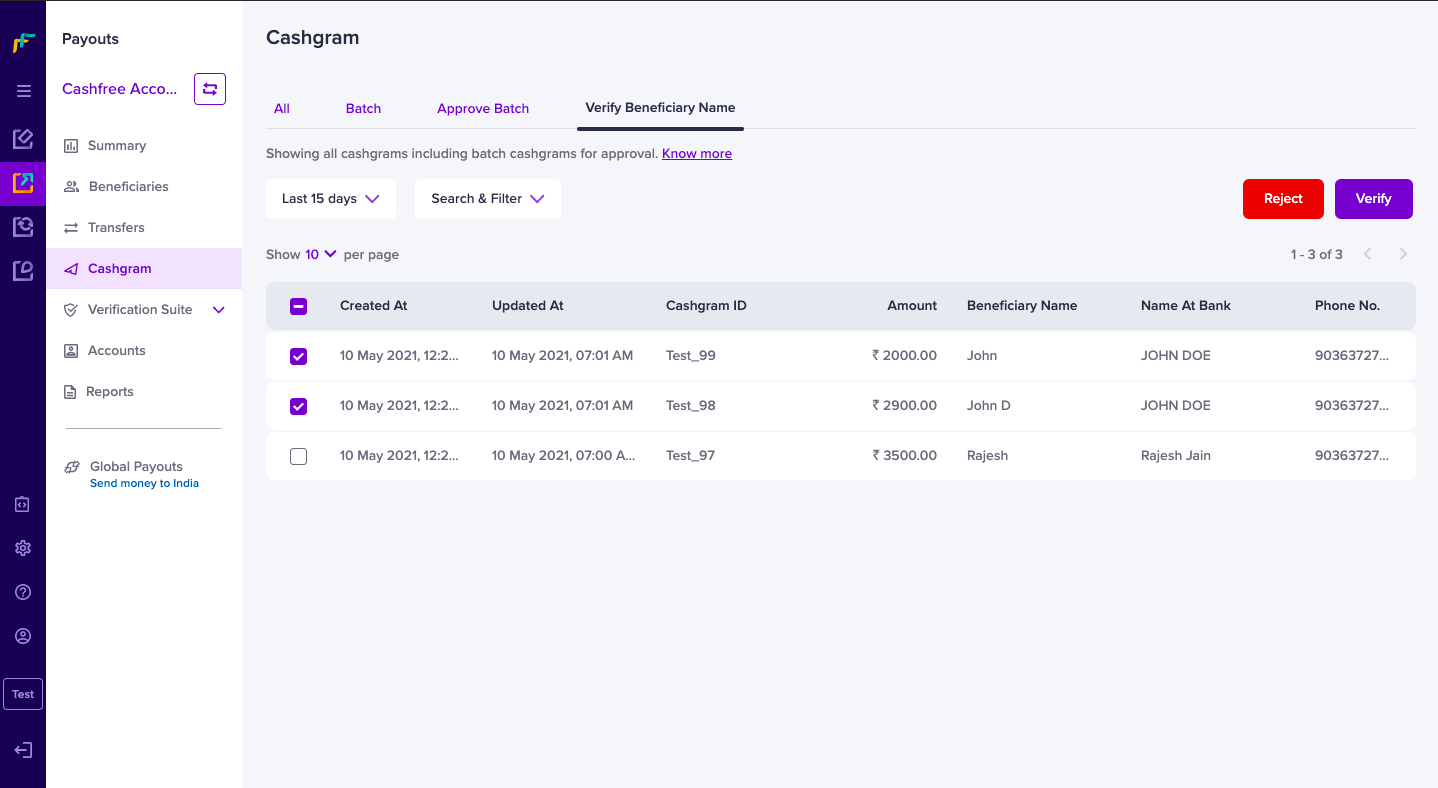Switch to the Approve Batch tab
The image size is (1438, 788).
pos(483,108)
